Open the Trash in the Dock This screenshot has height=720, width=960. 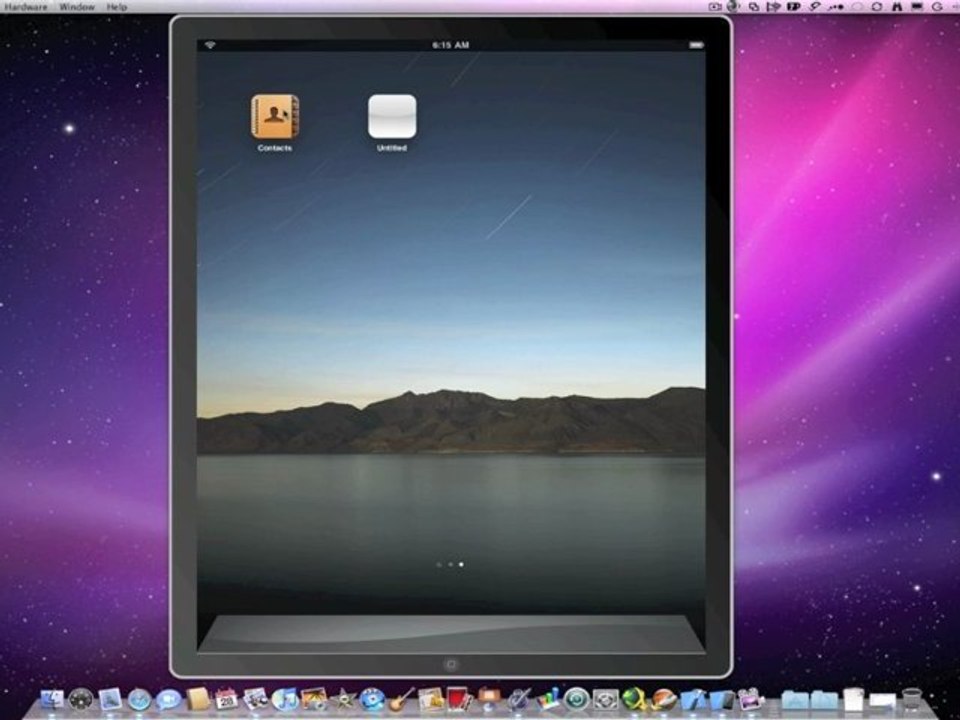(x=912, y=699)
